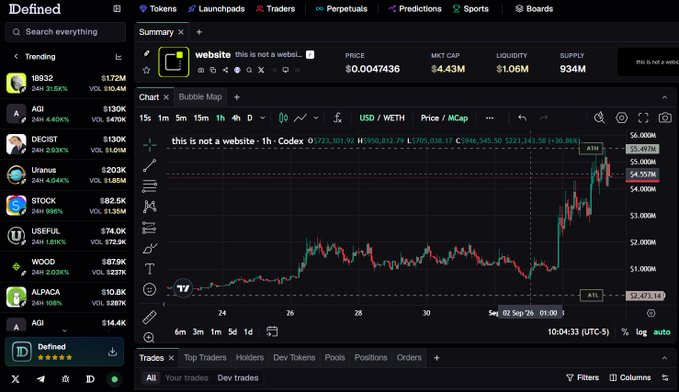Open the token's X profile link
The image size is (679, 392).
pyautogui.click(x=261, y=70)
